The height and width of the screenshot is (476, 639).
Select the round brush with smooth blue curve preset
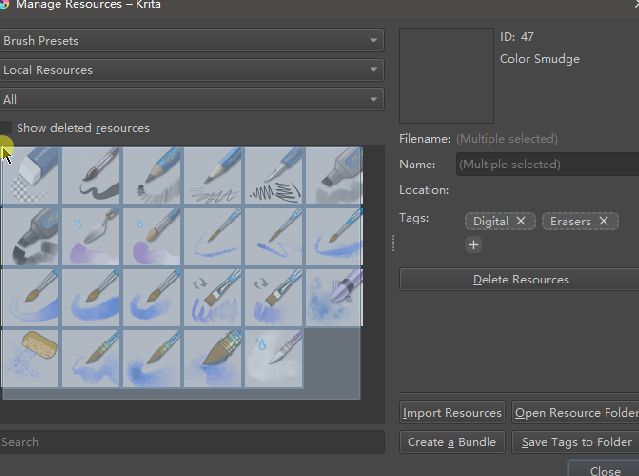pyautogui.click(x=30, y=298)
